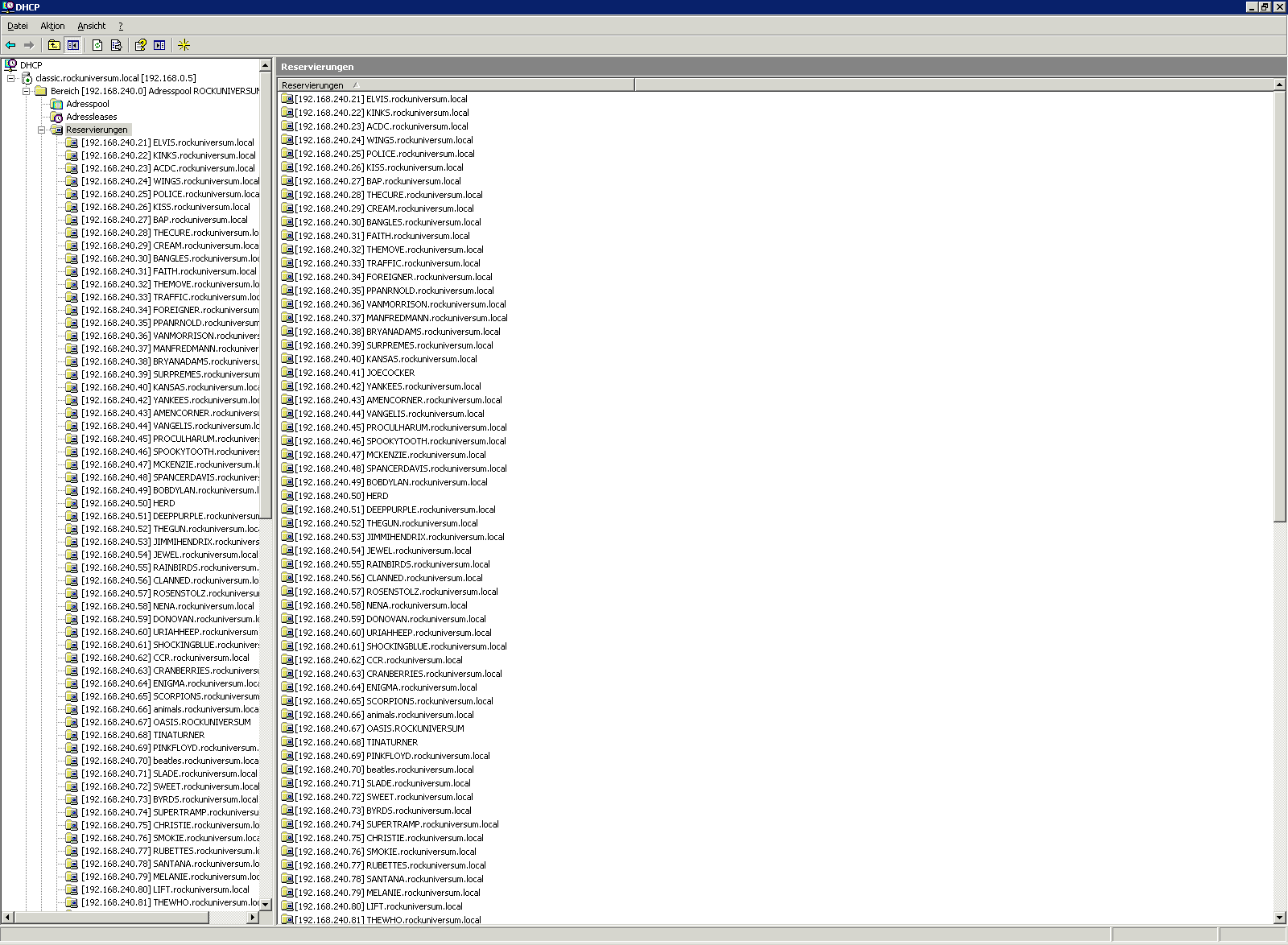Click the tree pane scroll-left arrow
The width and height of the screenshot is (1288, 945).
tap(8, 918)
